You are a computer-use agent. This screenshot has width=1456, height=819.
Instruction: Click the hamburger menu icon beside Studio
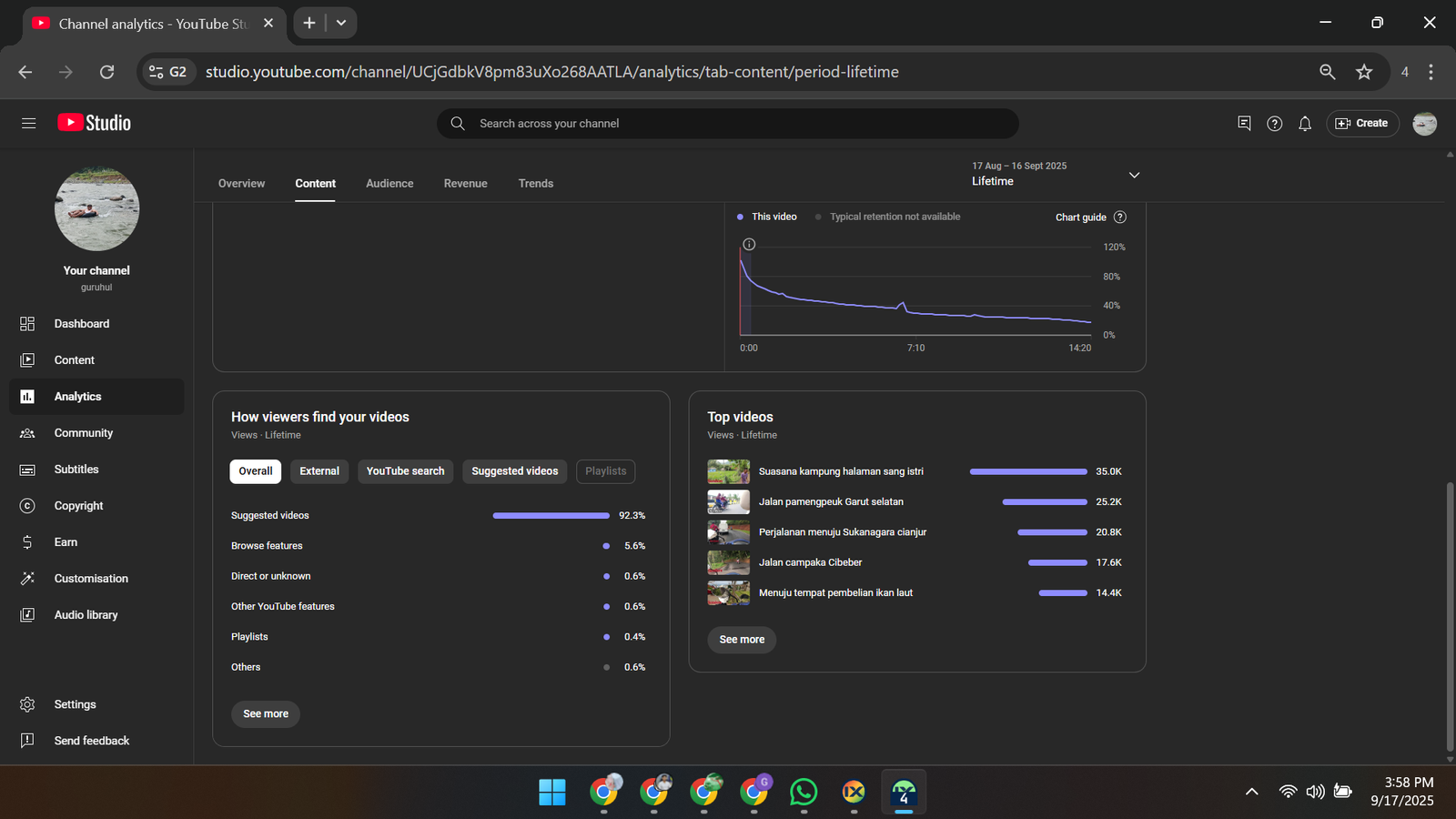click(x=28, y=124)
